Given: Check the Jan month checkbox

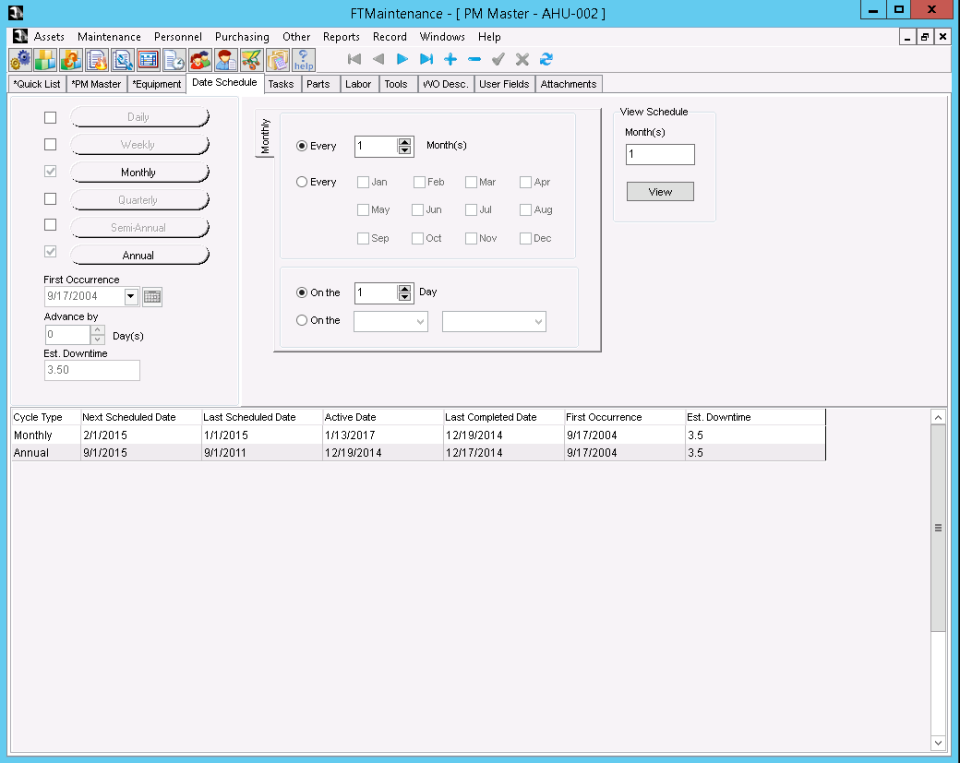Looking at the screenshot, I should pyautogui.click(x=362, y=182).
